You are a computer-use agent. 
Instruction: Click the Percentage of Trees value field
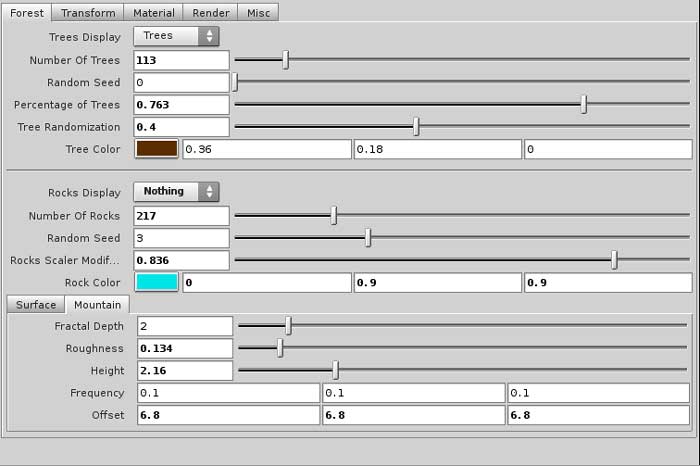(181, 105)
